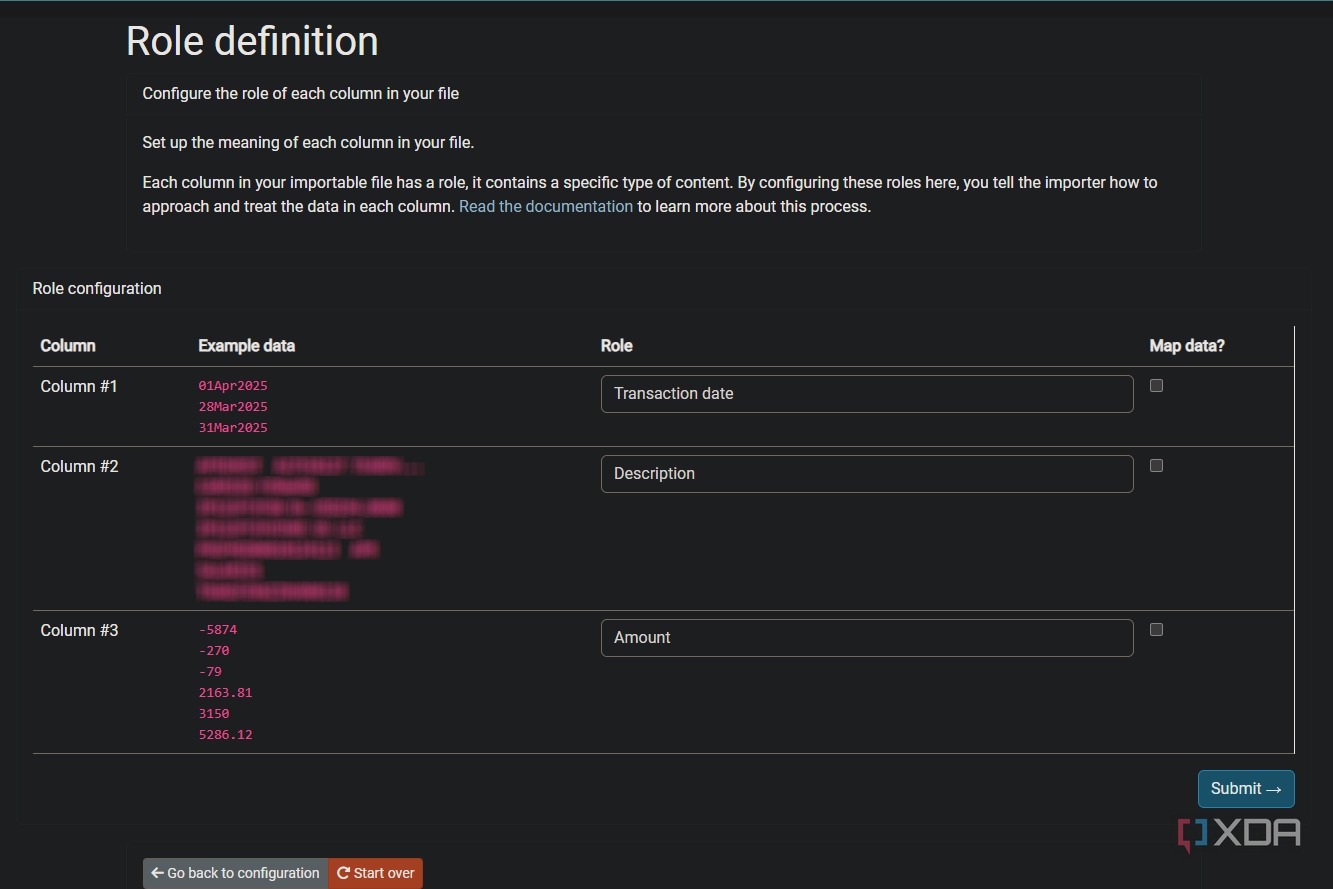Click the example amount 2163.81
1333x889 pixels.
tap(226, 693)
